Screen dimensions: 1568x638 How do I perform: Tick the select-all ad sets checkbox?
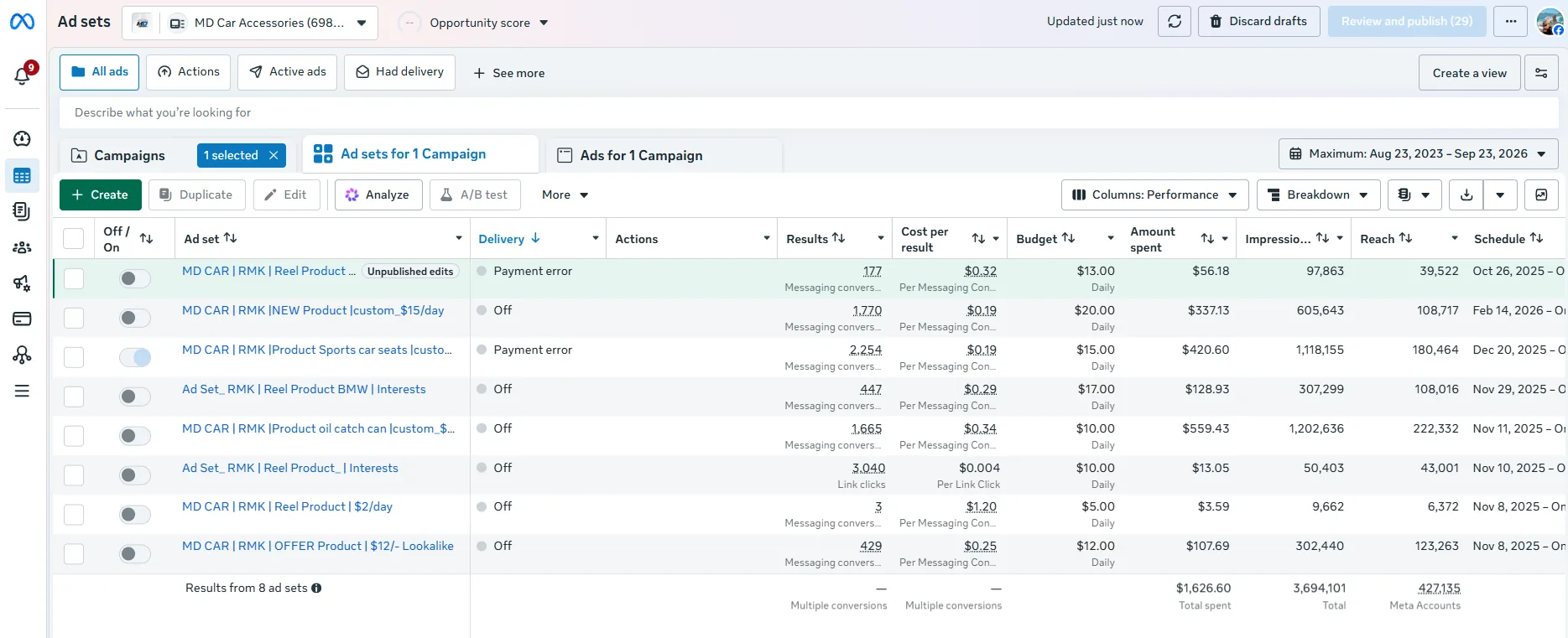(74, 239)
